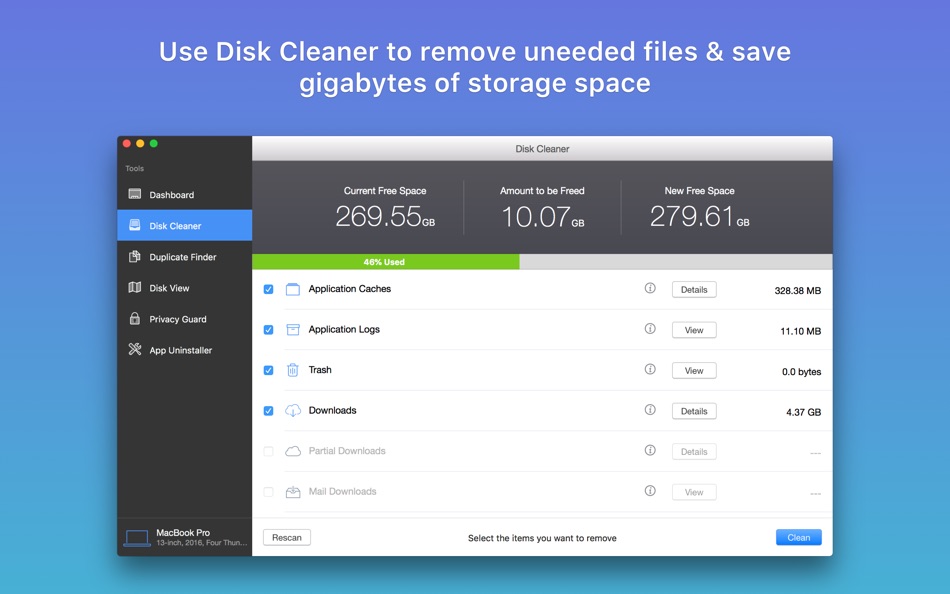The width and height of the screenshot is (950, 594).
Task: Select Disk Cleaner in the sidebar
Action: pos(185,225)
